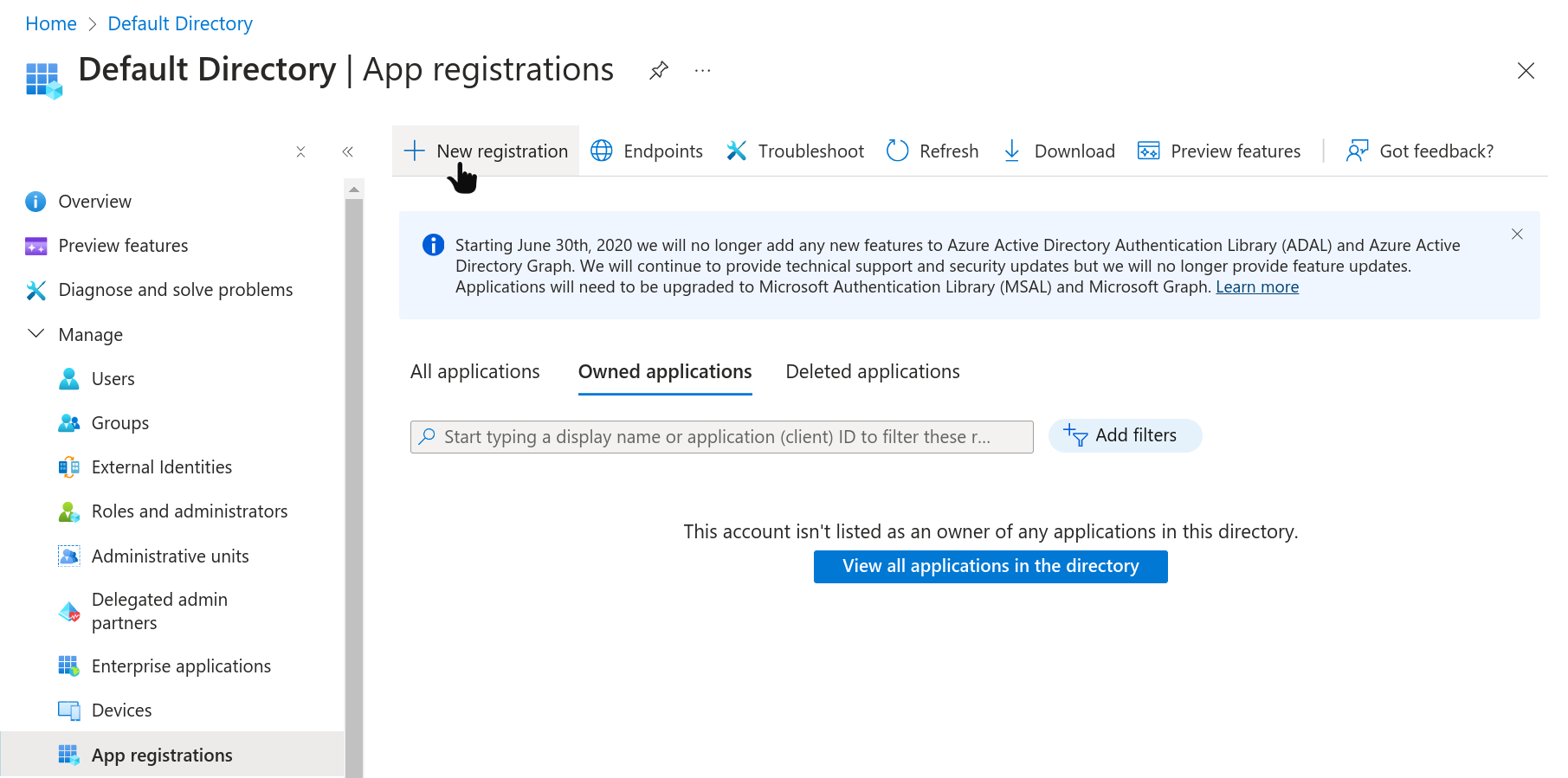Click the Endpoints globe icon
Screen dimensions: 1568x778
pos(602,151)
